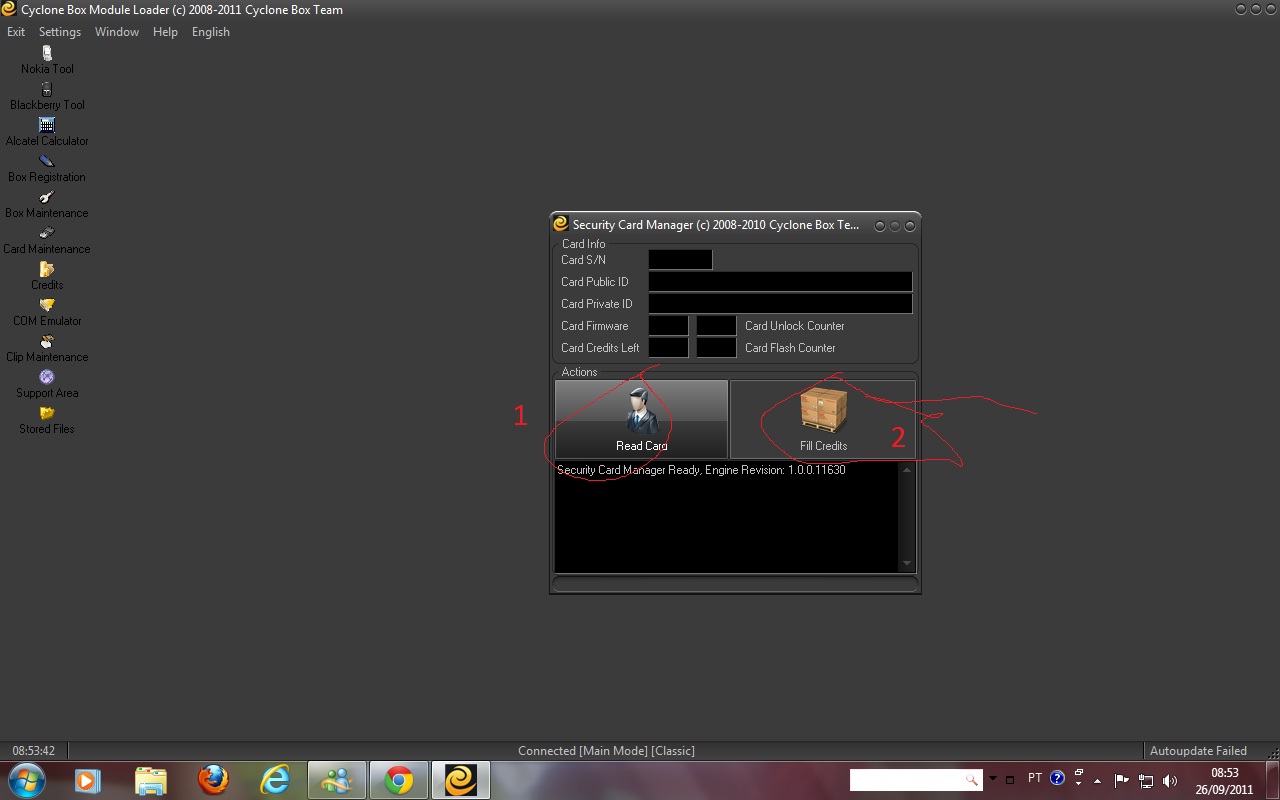Open the Alcatel Calculator module
Image resolution: width=1280 pixels, height=800 pixels.
point(47,132)
